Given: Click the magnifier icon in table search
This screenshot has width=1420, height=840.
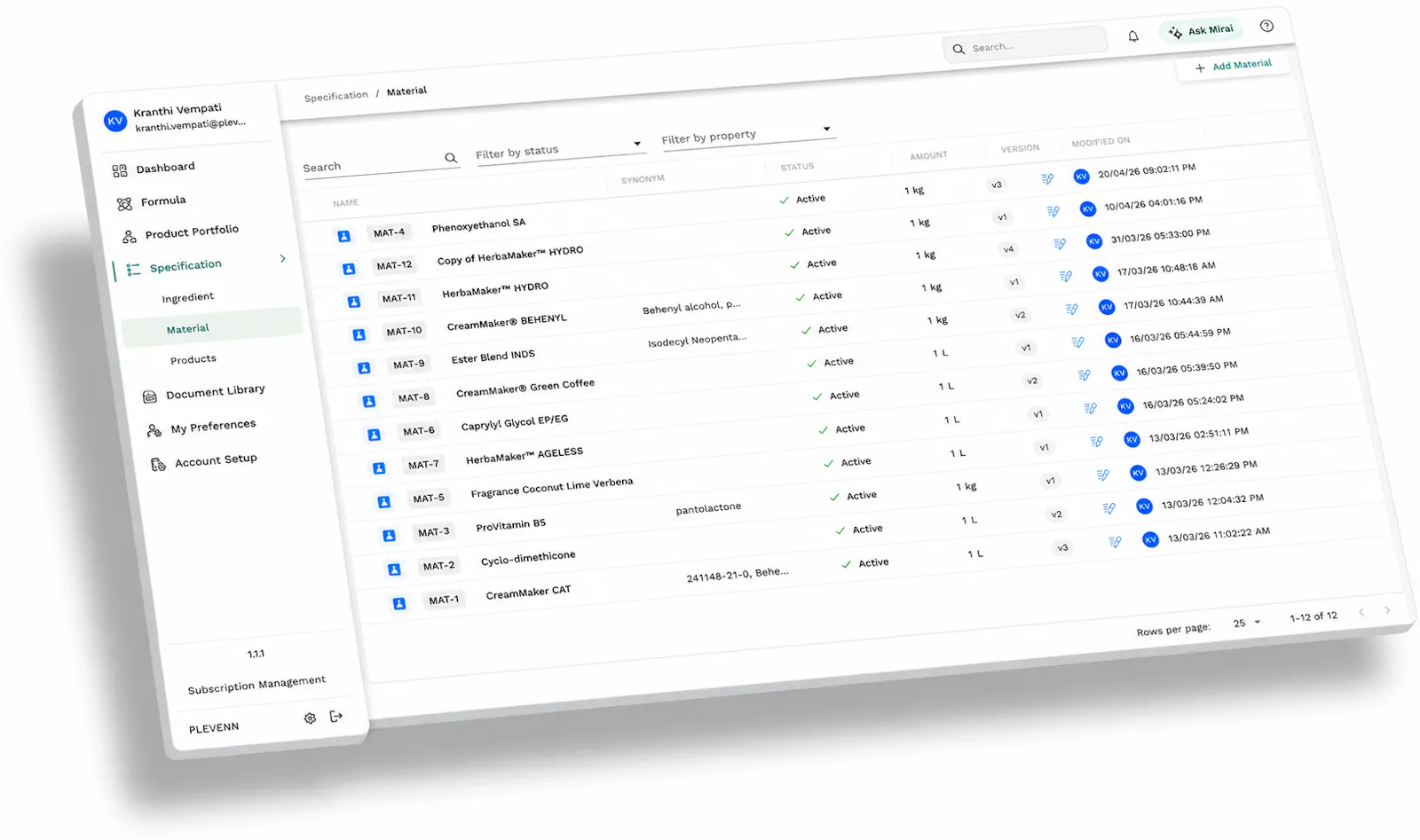Looking at the screenshot, I should point(451,158).
